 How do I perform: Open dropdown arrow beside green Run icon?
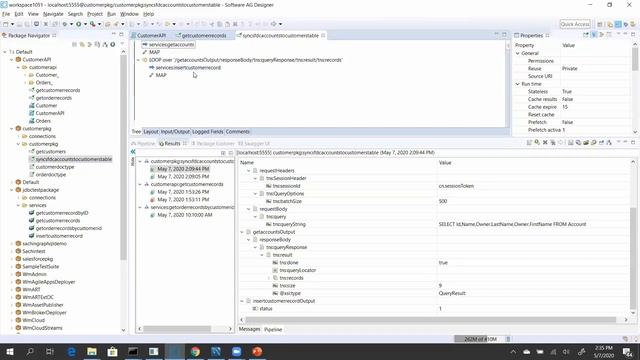(85, 24)
